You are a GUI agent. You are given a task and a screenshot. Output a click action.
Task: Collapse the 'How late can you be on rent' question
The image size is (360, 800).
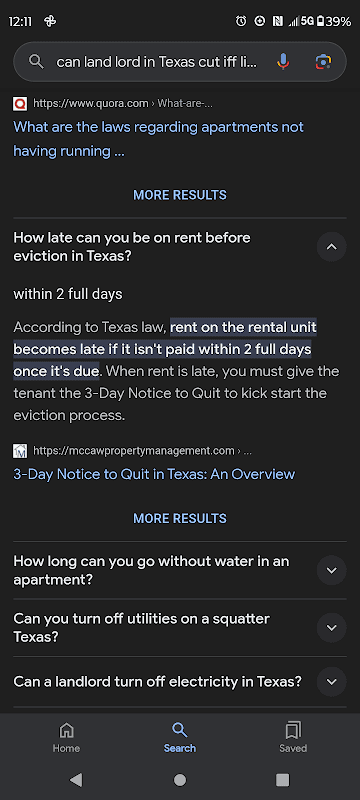click(x=331, y=247)
